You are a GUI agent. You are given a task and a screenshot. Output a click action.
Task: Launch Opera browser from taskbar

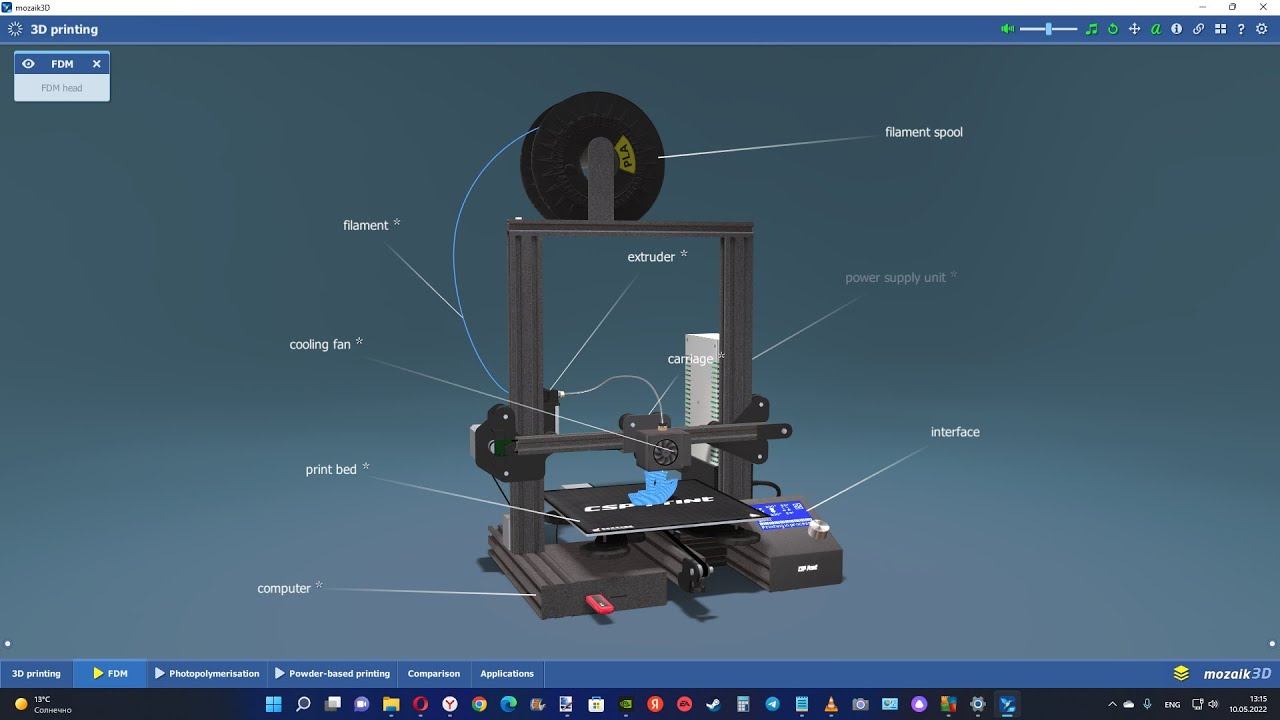(x=421, y=704)
